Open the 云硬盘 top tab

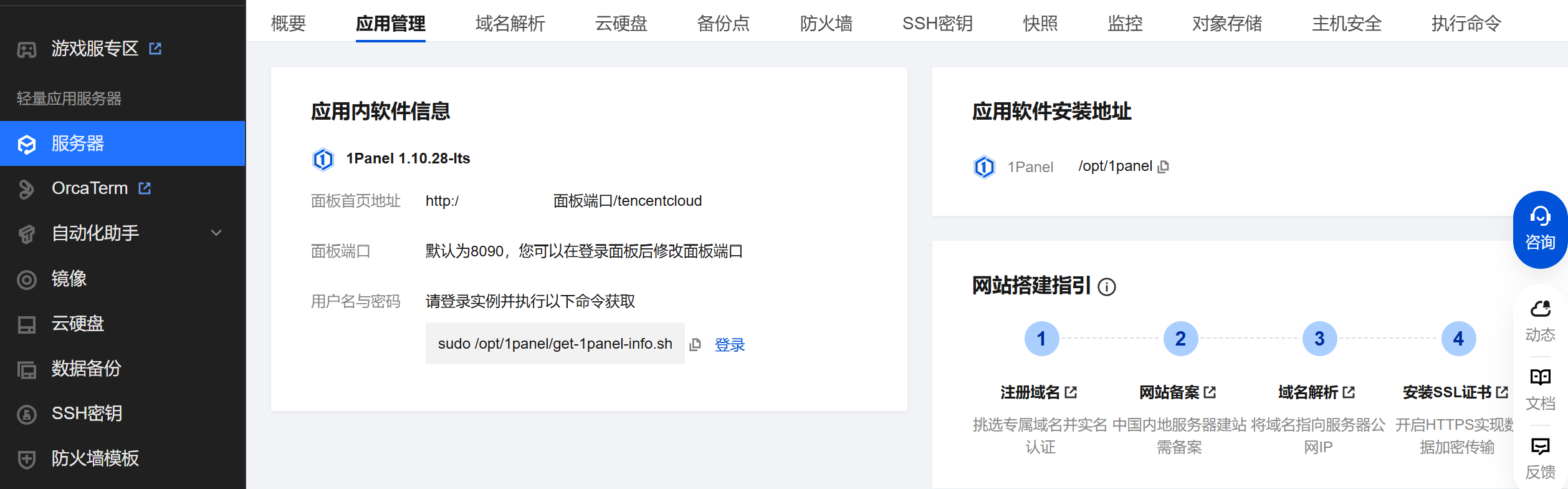click(621, 24)
